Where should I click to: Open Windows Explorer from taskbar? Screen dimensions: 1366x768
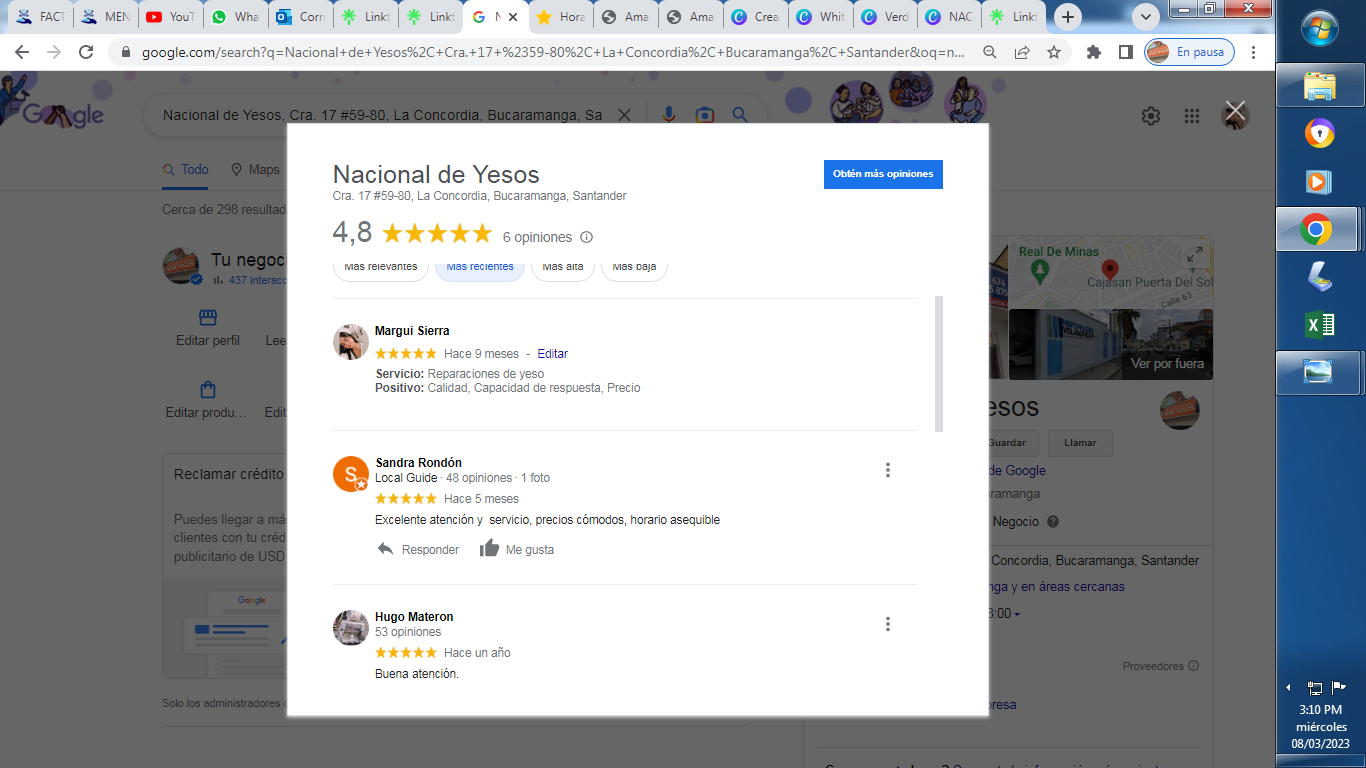(1320, 86)
